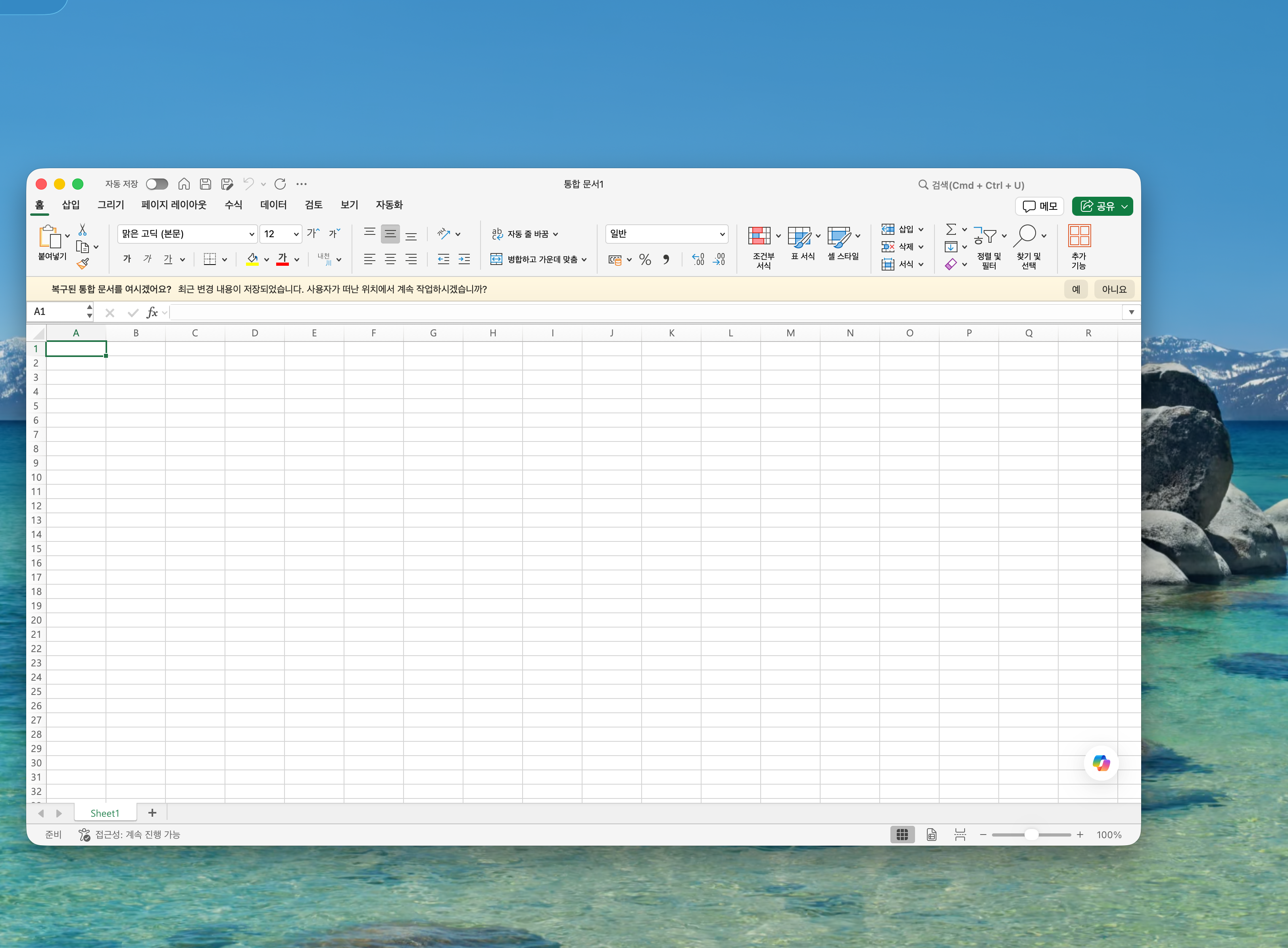Select the Format Painter brush

[x=83, y=263]
